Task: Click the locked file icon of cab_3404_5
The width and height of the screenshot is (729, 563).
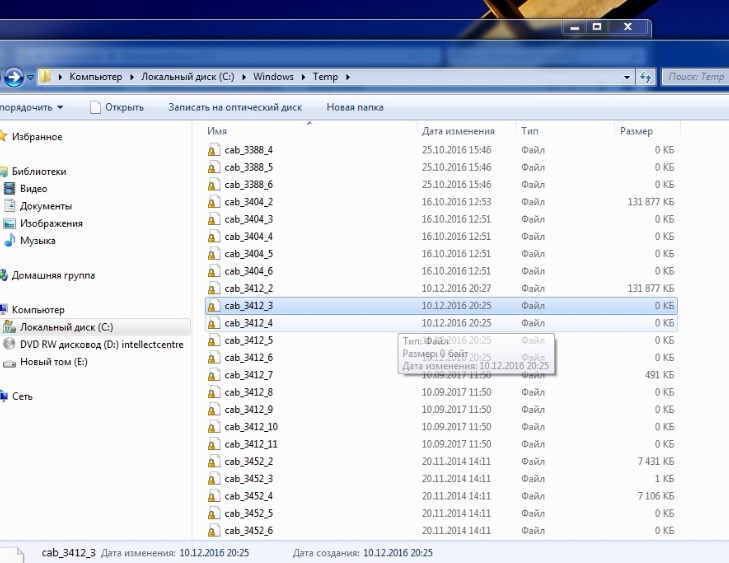Action: coord(213,254)
